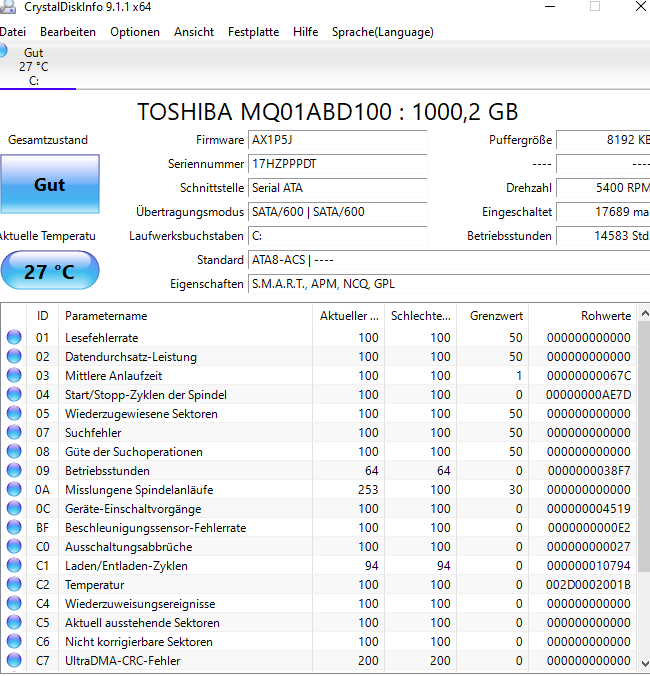Click the status icon for Geräte-Einschaltvorgänge
The image size is (650, 676).
tap(14, 508)
